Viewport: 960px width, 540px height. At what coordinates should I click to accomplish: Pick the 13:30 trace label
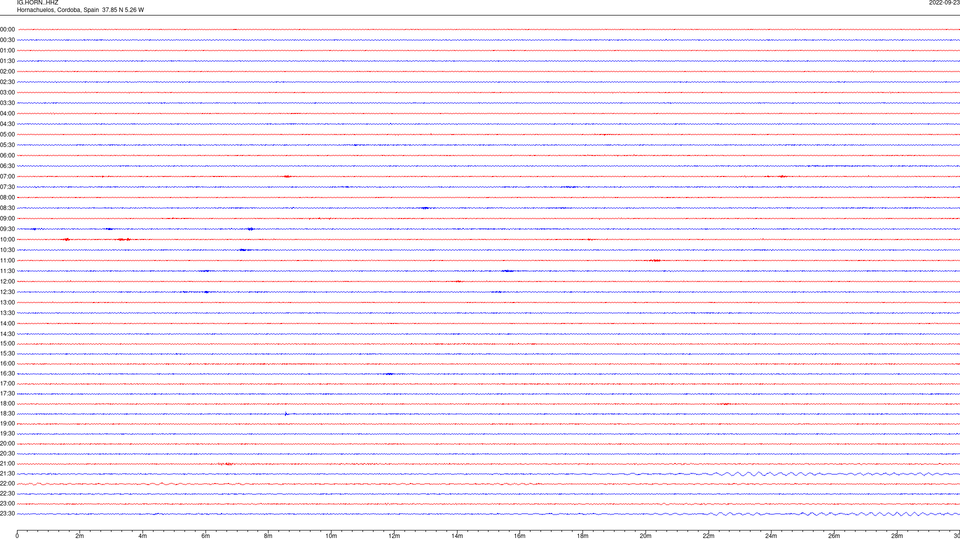pyautogui.click(x=7, y=312)
